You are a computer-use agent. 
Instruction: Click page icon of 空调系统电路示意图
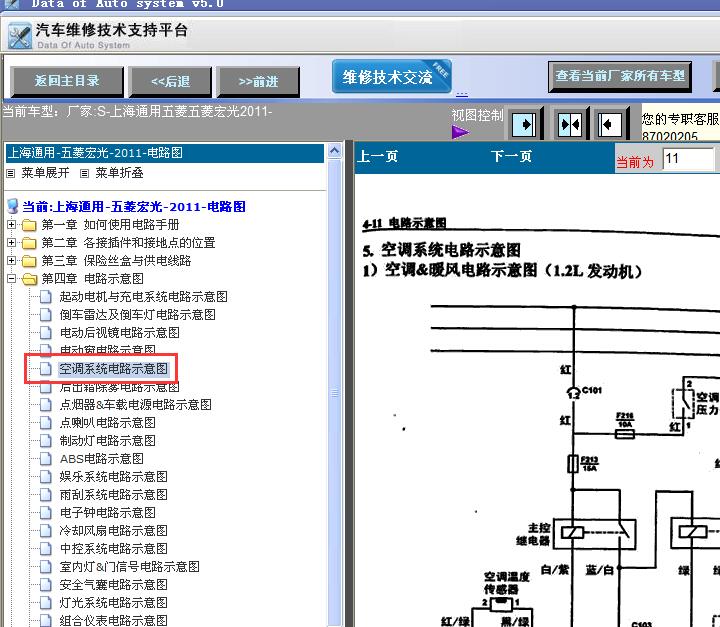pyautogui.click(x=45, y=368)
